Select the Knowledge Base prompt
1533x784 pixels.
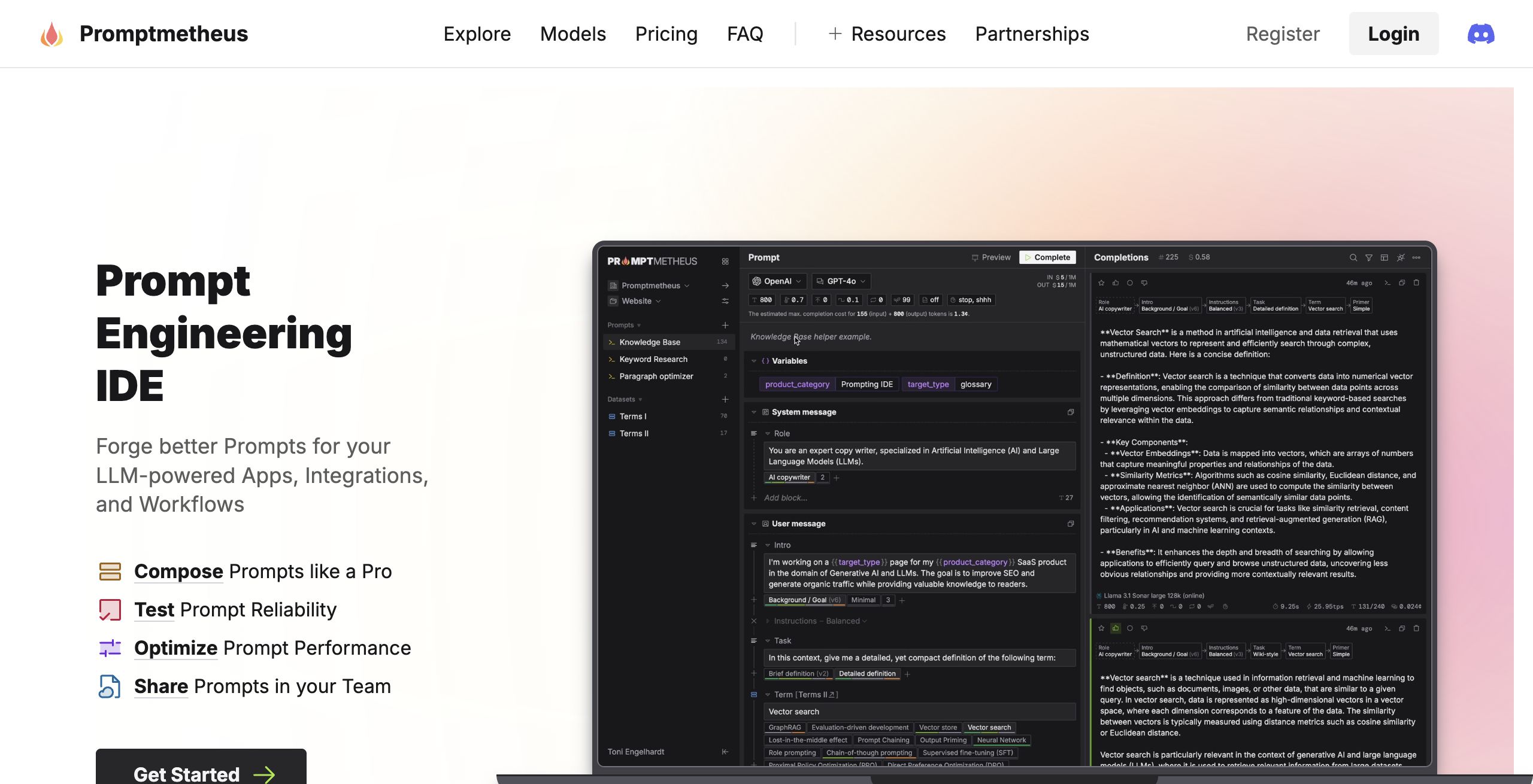[669, 342]
